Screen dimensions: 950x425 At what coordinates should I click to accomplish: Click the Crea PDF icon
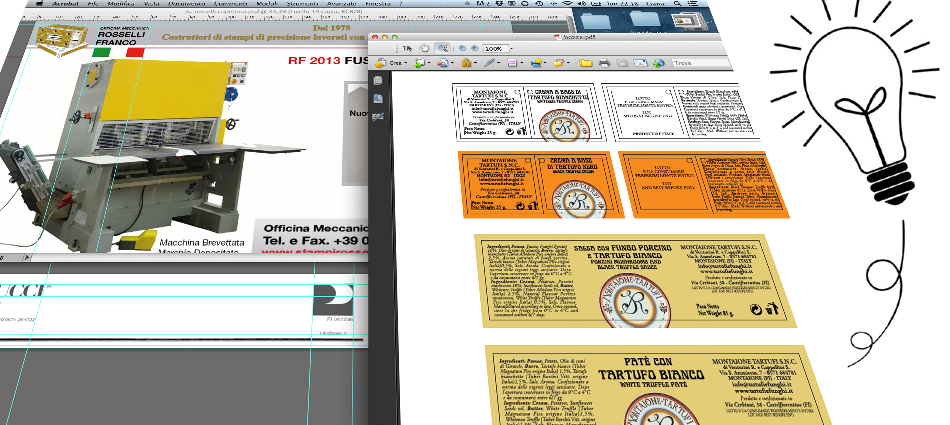[380, 62]
